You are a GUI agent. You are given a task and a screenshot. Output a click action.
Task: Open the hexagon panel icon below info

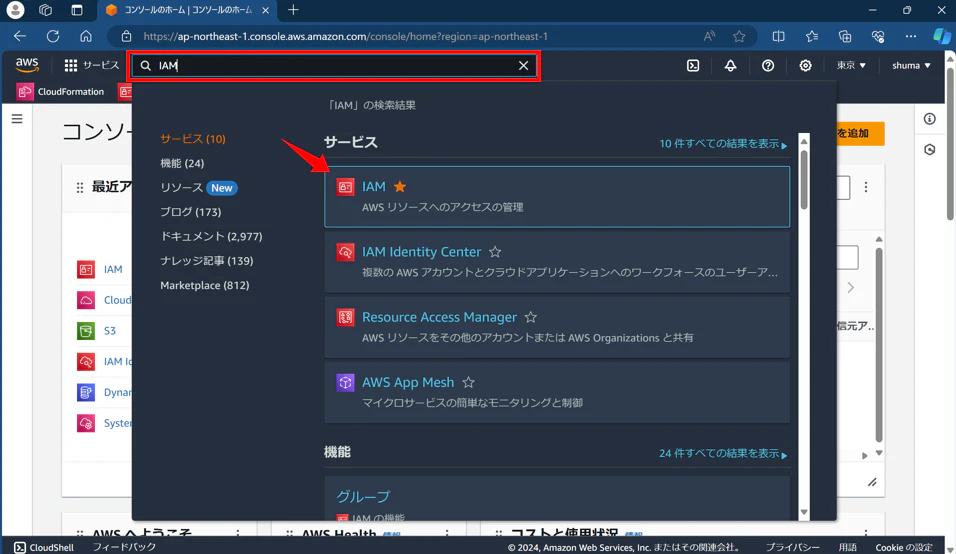tap(929, 149)
